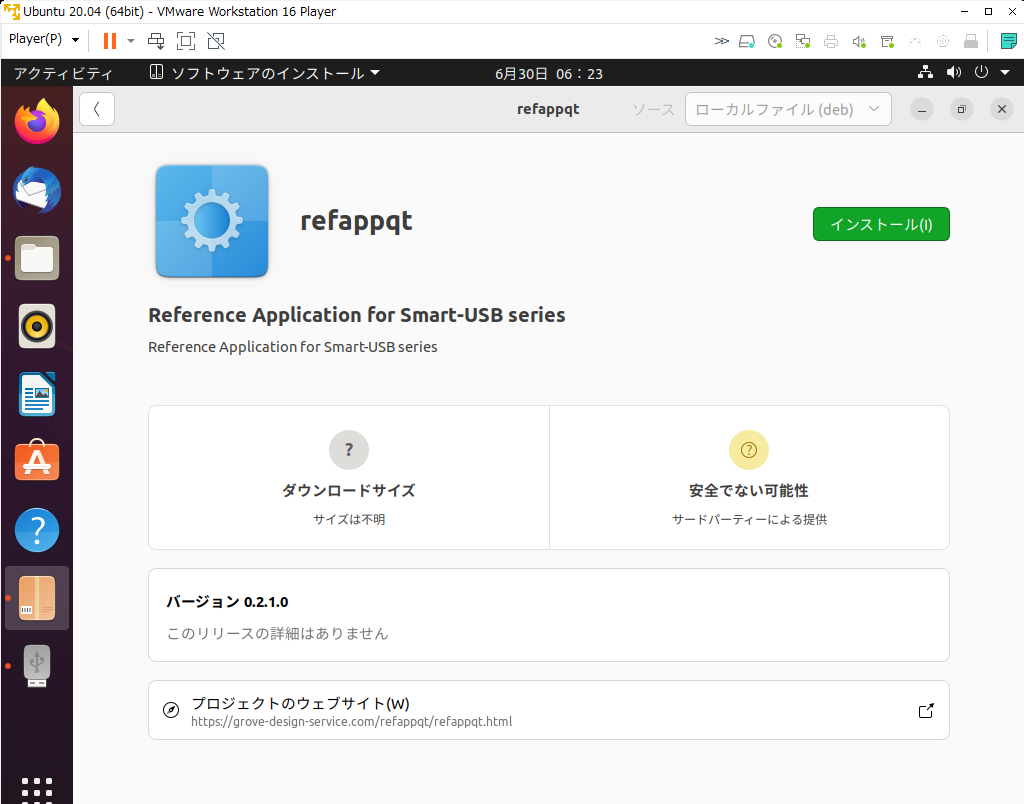Screen dimensions: 1024x804
Task: Click the download size question-mark icon
Action: click(x=349, y=450)
